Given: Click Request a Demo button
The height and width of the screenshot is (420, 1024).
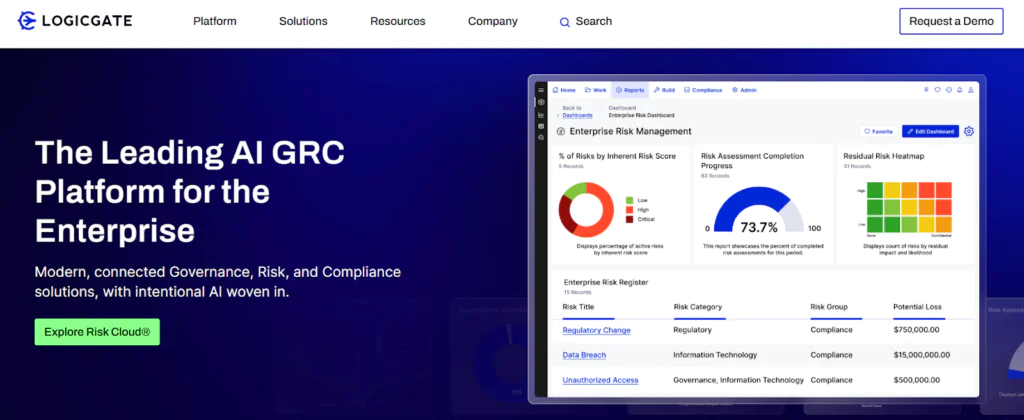Looking at the screenshot, I should tap(951, 21).
